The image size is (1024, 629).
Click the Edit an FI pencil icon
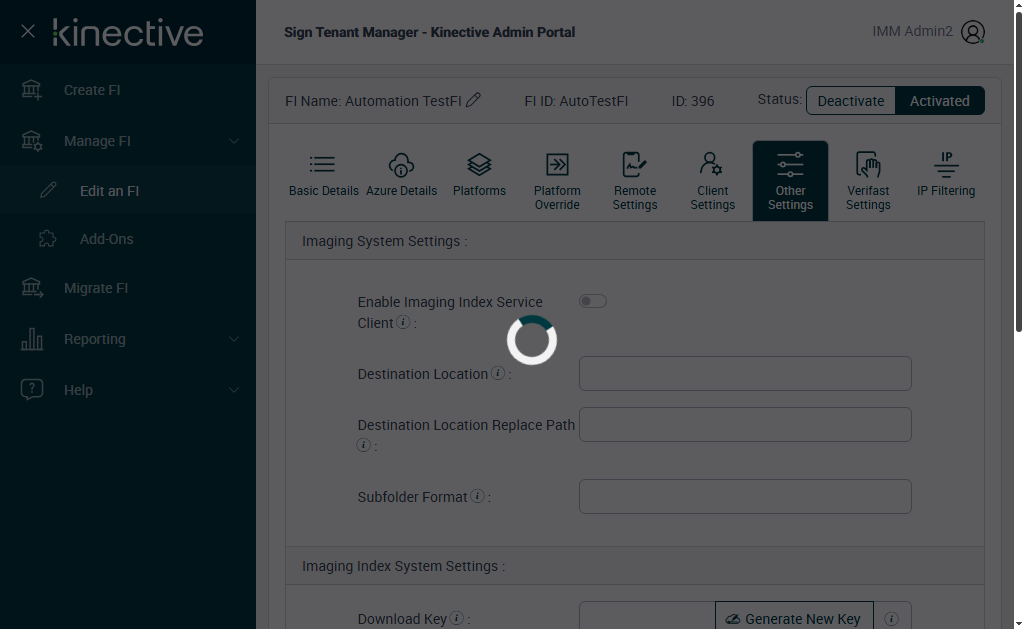pyautogui.click(x=48, y=190)
